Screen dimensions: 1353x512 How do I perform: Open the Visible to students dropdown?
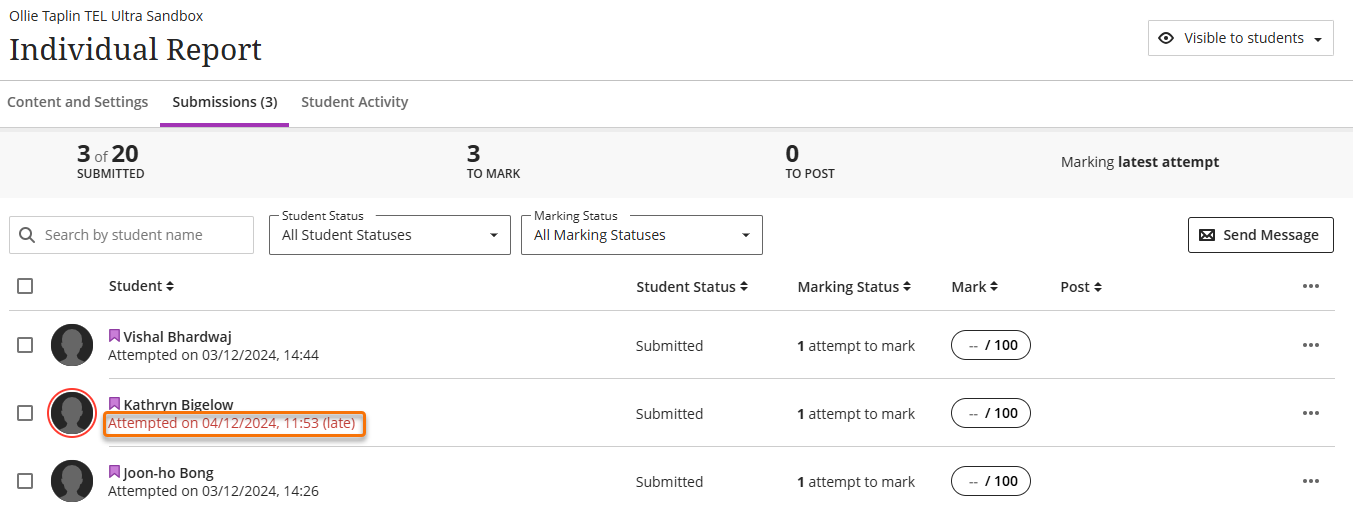1240,38
